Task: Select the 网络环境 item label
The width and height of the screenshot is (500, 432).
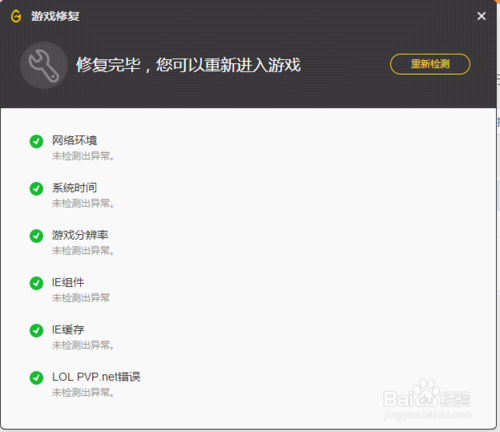Action: (74, 140)
